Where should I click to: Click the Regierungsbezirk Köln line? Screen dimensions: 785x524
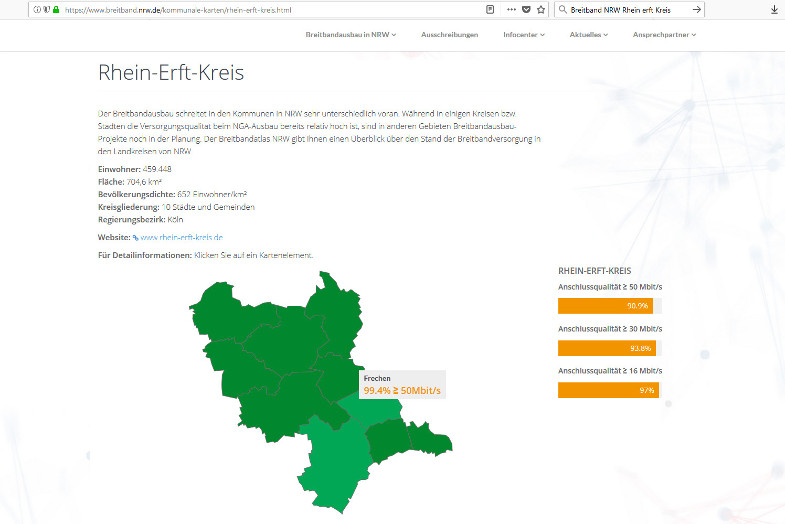[x=141, y=220]
